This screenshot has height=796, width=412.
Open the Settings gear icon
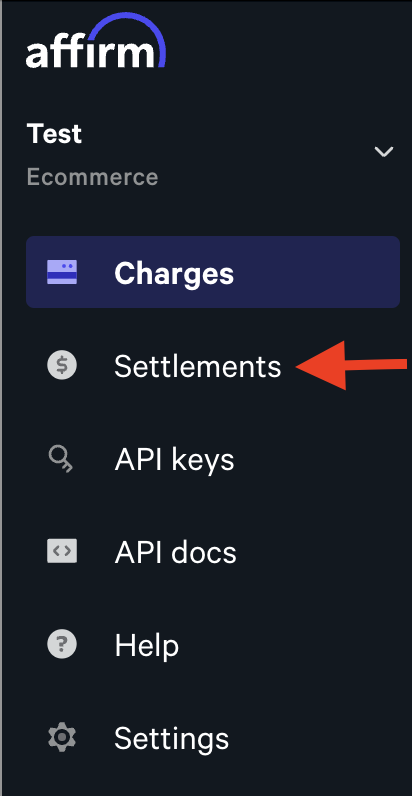click(x=62, y=738)
